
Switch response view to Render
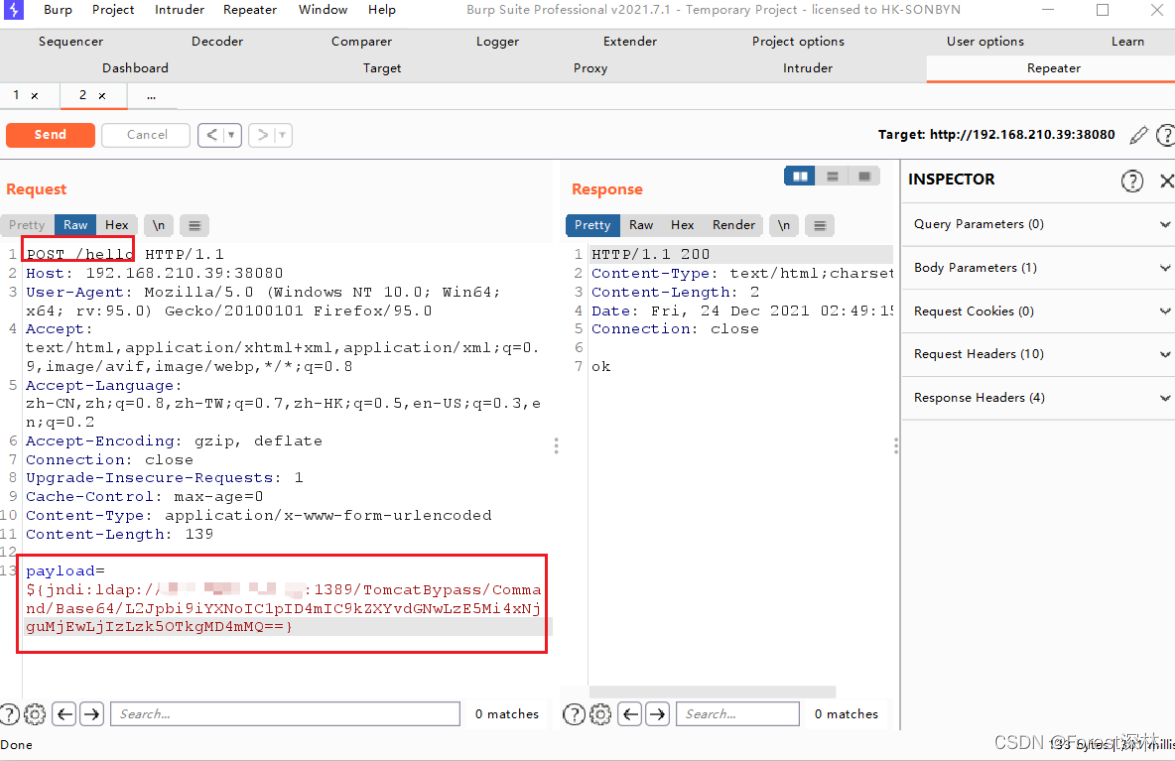733,225
